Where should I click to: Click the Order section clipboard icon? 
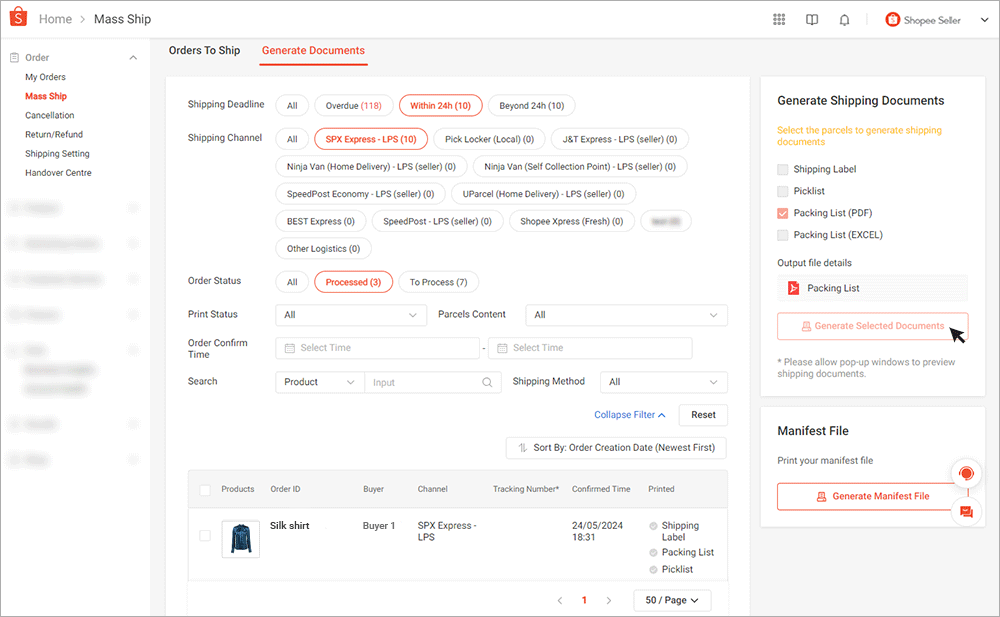click(x=14, y=57)
